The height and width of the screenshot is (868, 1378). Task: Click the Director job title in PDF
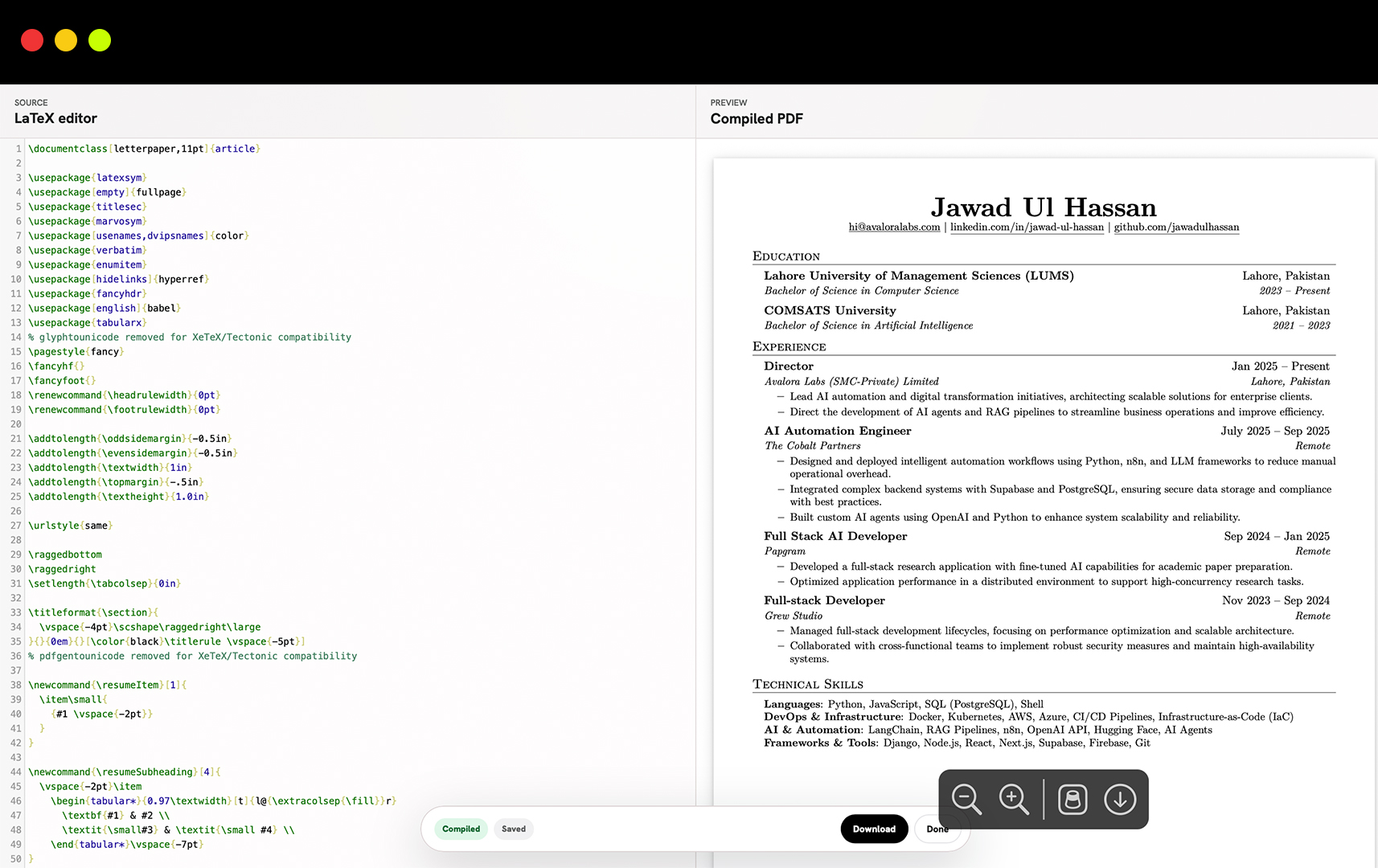pyautogui.click(x=789, y=366)
